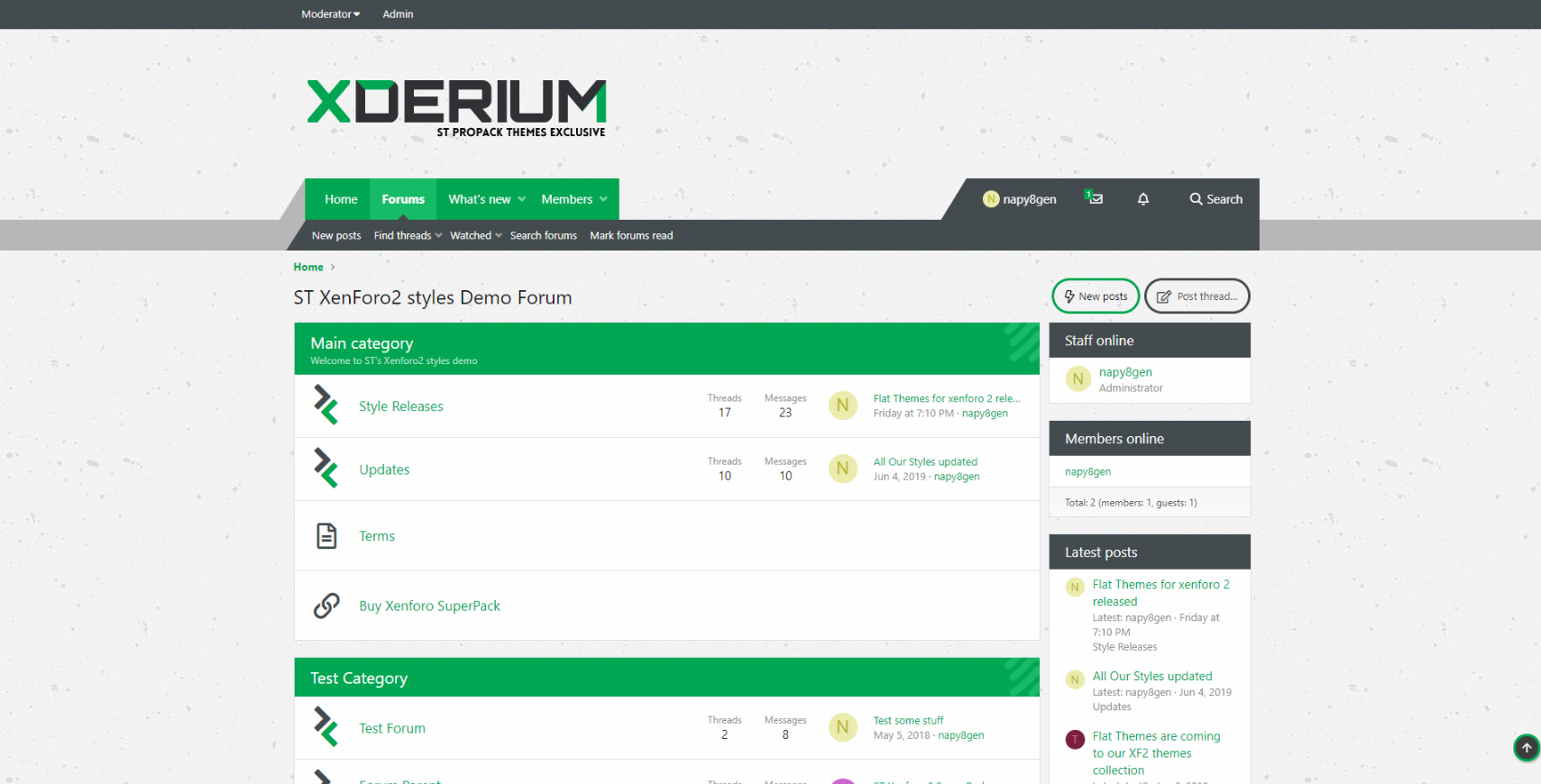Click the scroll-to-top arrow button
Image resolution: width=1541 pixels, height=784 pixels.
point(1527,748)
